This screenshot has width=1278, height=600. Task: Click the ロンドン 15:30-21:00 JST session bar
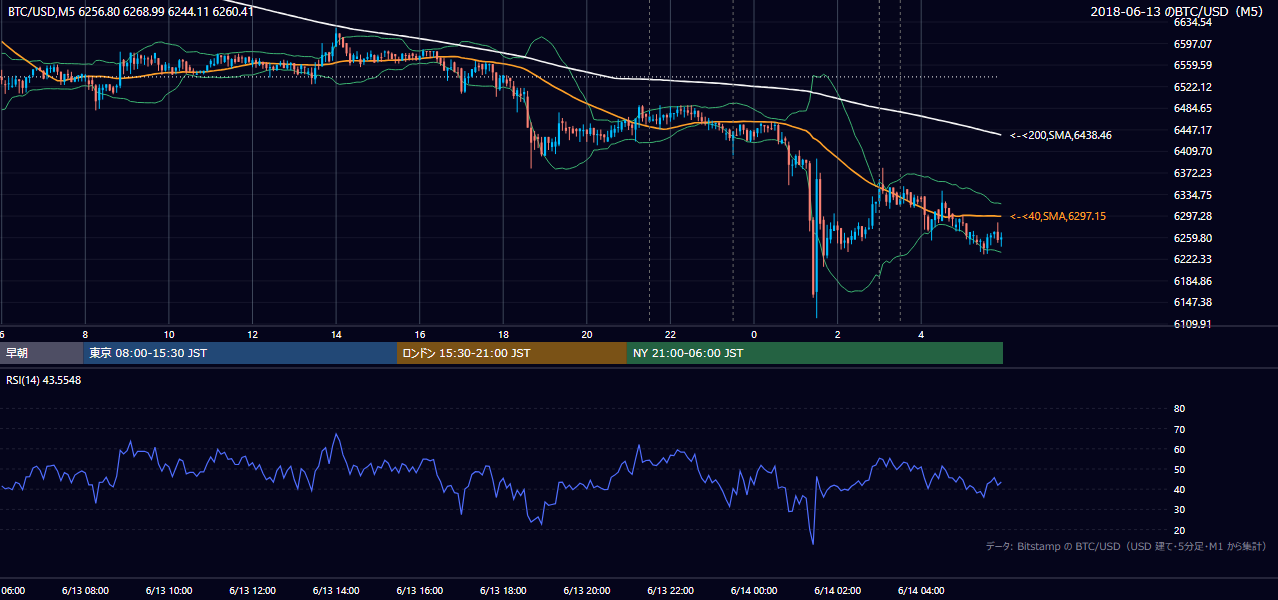coord(512,353)
